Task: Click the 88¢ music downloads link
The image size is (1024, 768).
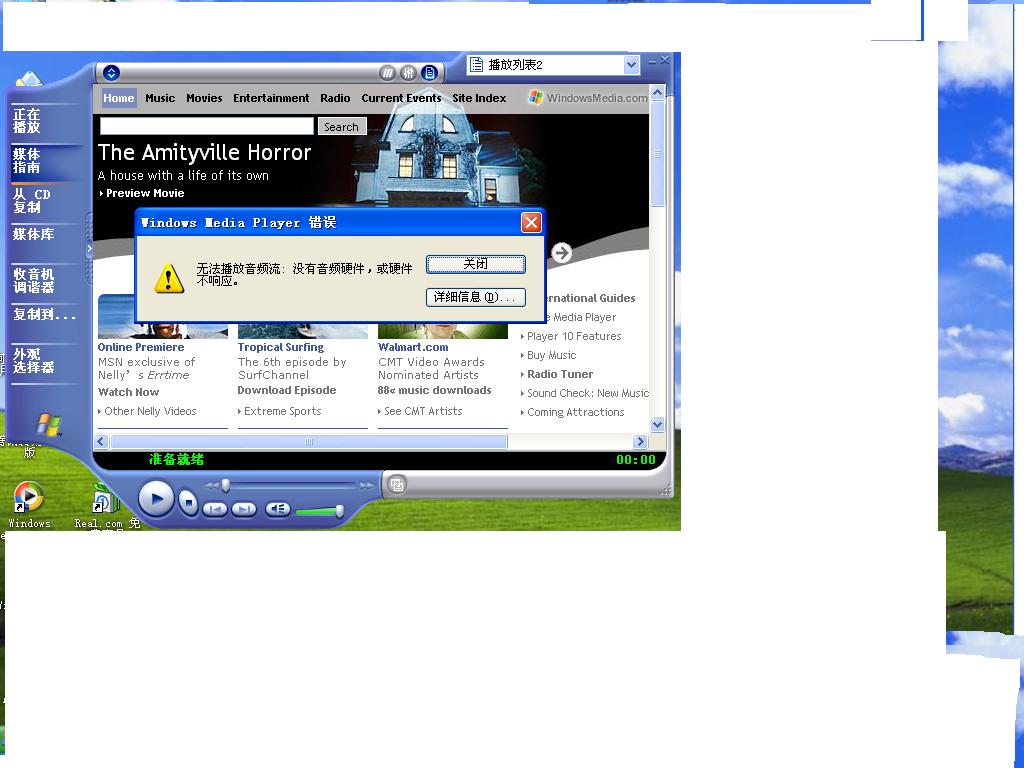Action: click(x=434, y=390)
